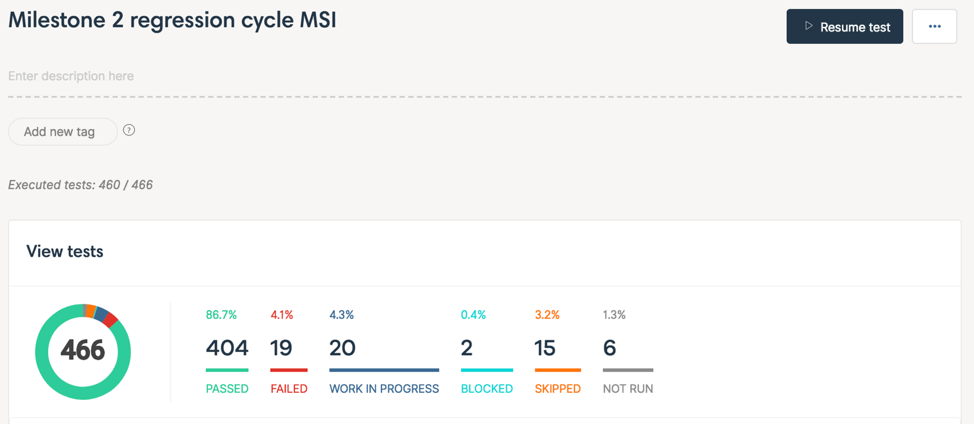Click the blue WORK IN PROGRESS bar
The image size is (974, 424).
click(384, 370)
